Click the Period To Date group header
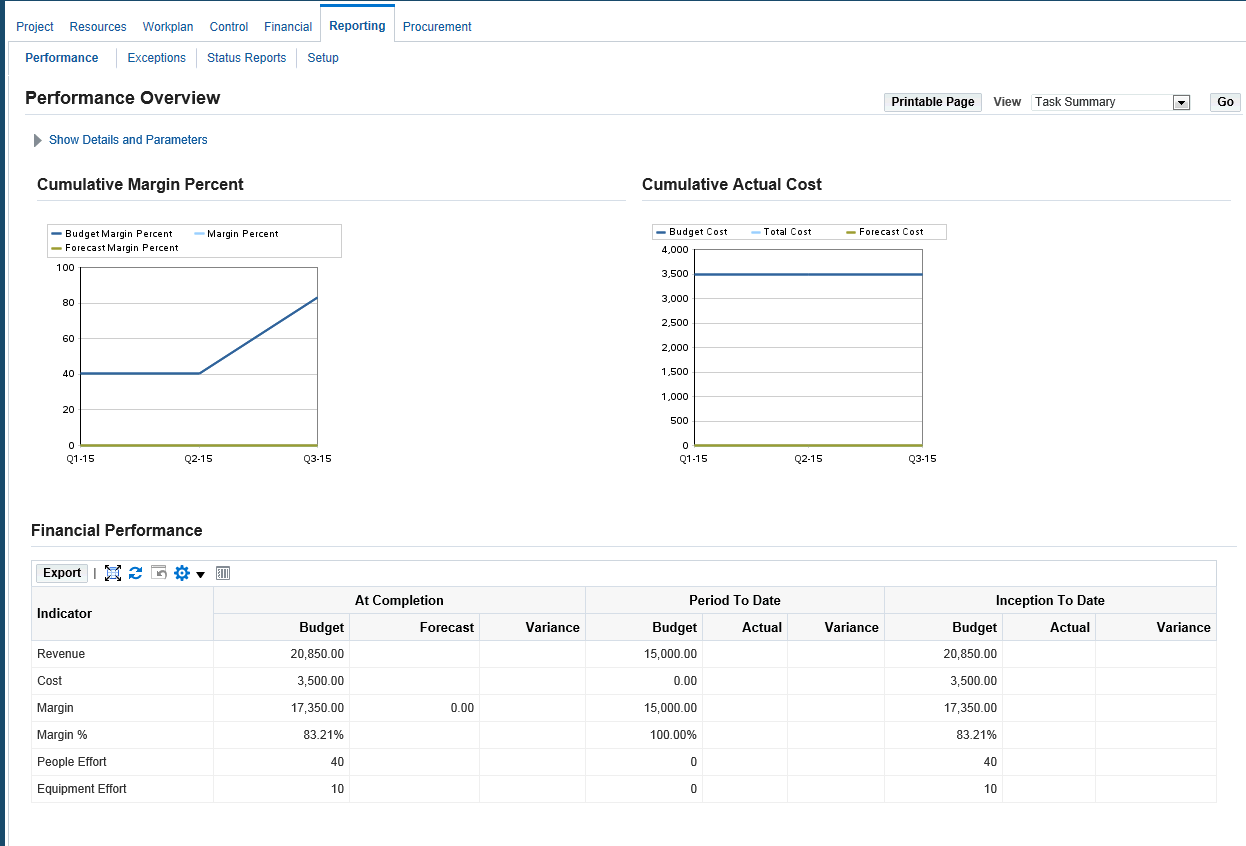 pos(735,600)
